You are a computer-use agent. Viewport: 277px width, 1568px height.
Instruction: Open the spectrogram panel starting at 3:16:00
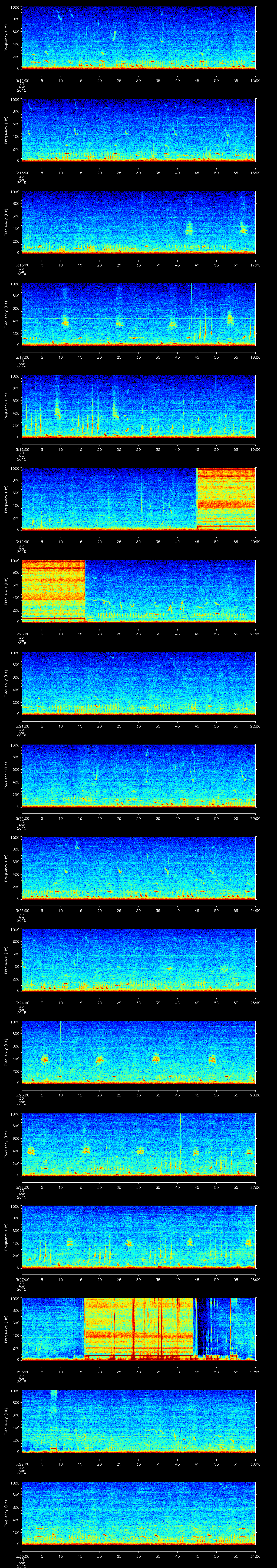point(139,222)
